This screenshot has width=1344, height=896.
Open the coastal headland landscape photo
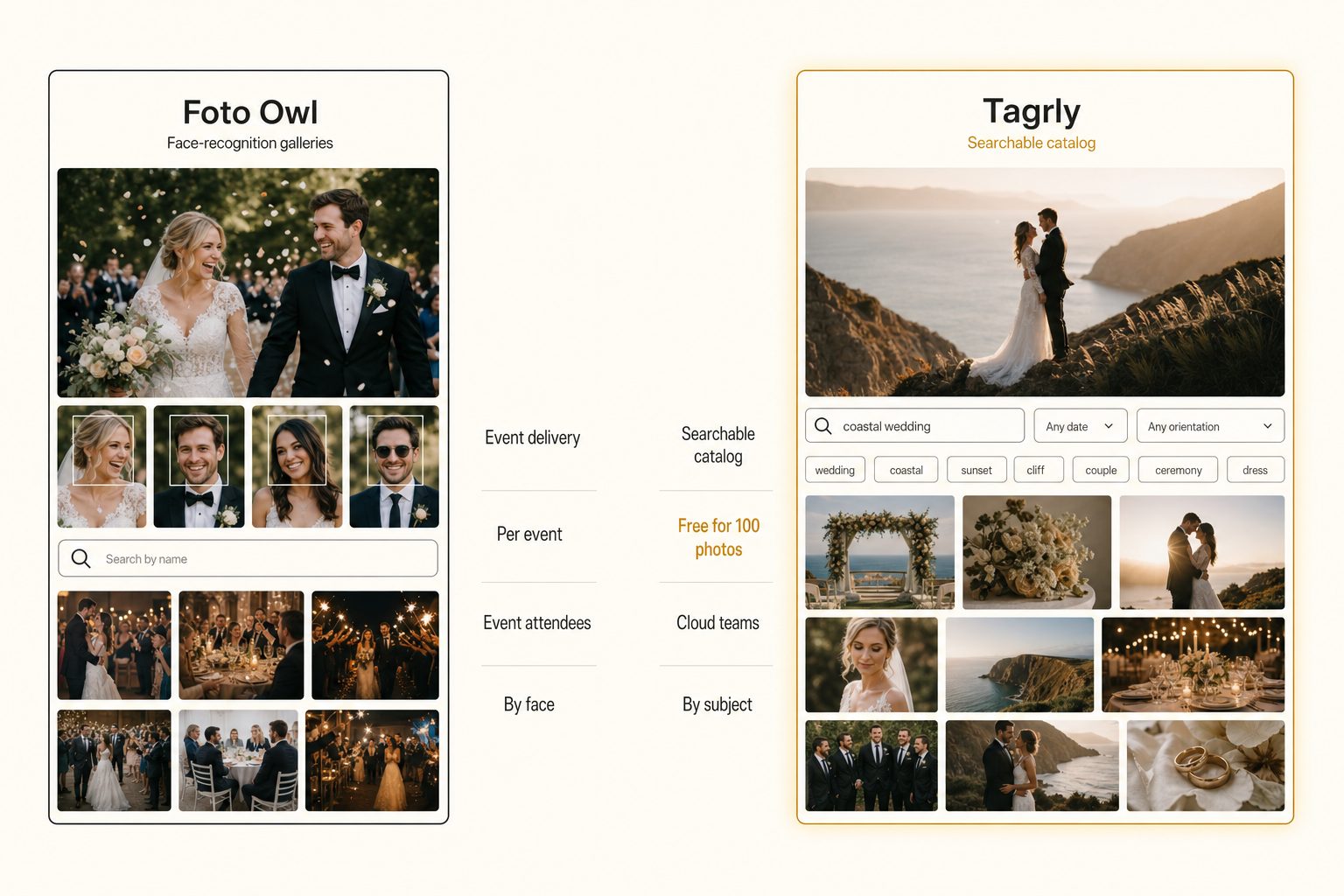pos(1019,665)
